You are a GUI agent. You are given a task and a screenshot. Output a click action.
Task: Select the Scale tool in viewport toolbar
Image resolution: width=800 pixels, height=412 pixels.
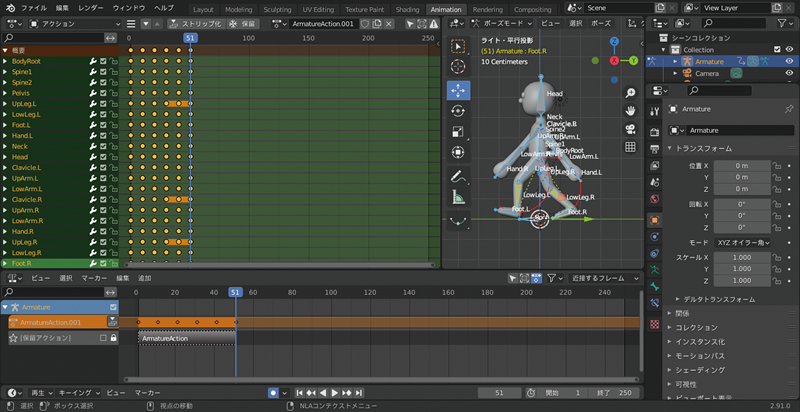pos(458,132)
